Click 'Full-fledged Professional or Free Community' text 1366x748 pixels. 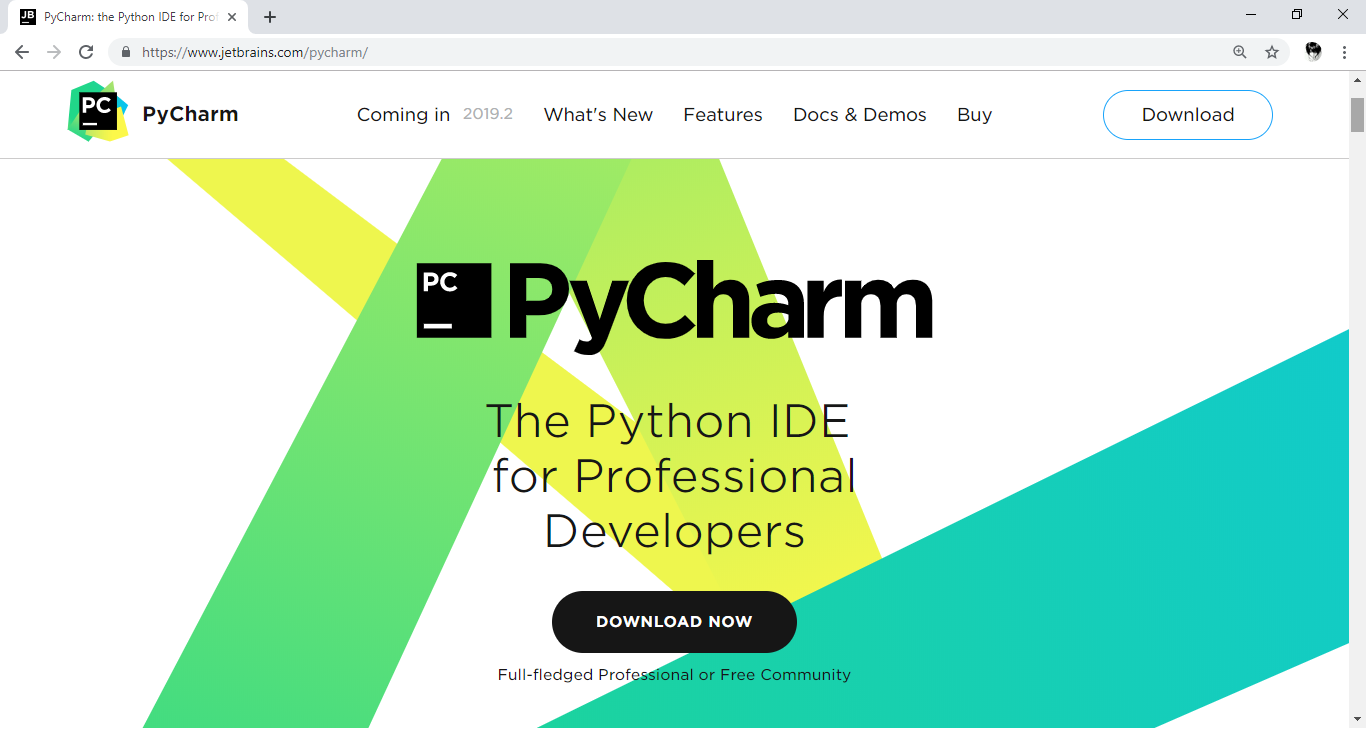[x=674, y=675]
